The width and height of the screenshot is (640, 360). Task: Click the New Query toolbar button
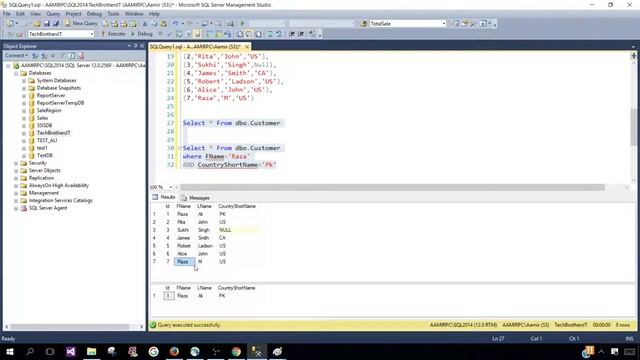pos(81,24)
